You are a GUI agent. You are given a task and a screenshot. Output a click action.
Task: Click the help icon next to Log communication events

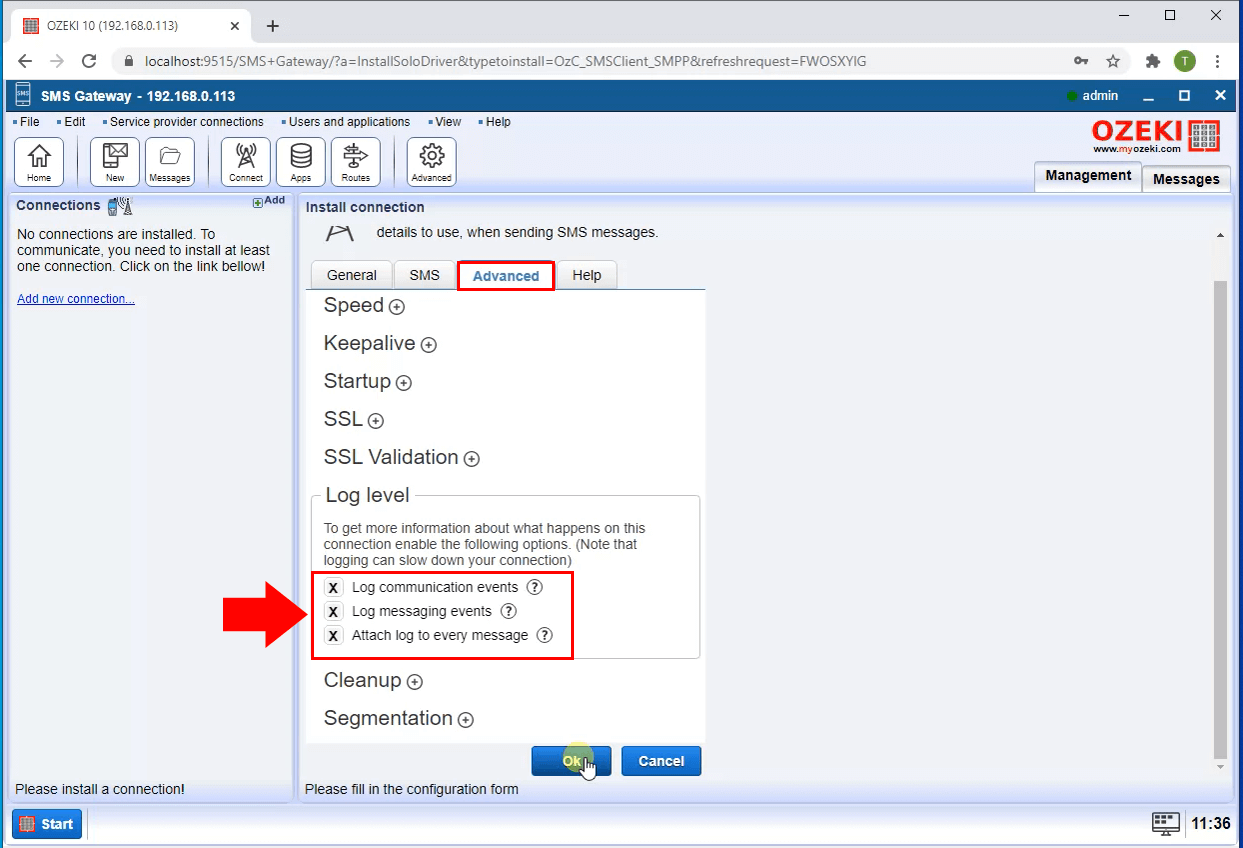[534, 587]
